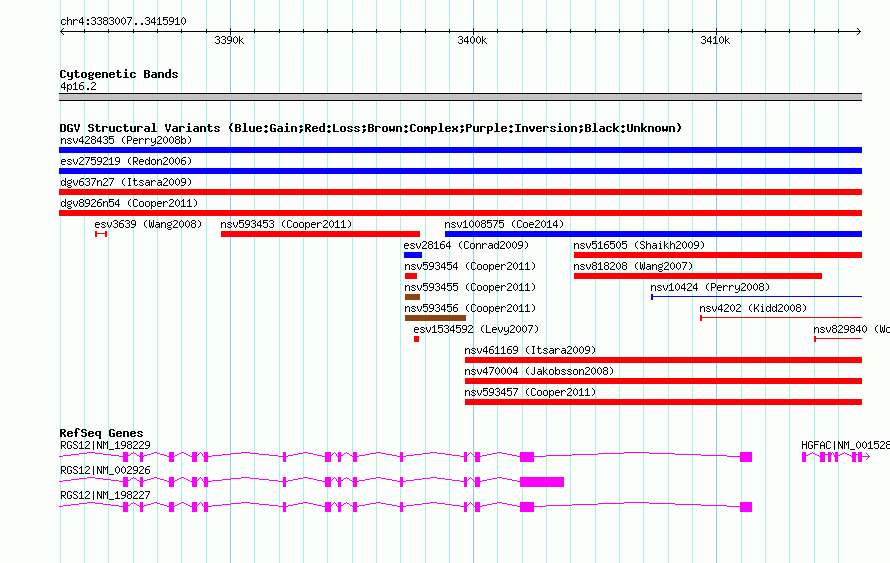Click the RGS12|NM_198227 gene model
This screenshot has height=563, width=890.
(x=406, y=507)
